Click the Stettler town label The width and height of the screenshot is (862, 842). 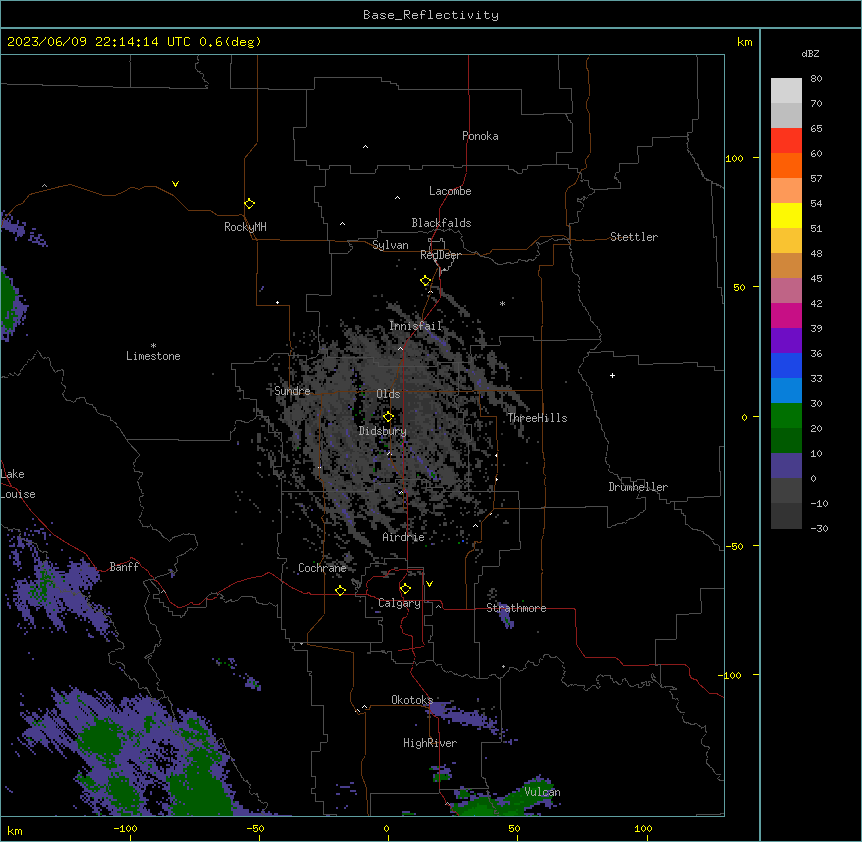pyautogui.click(x=634, y=237)
